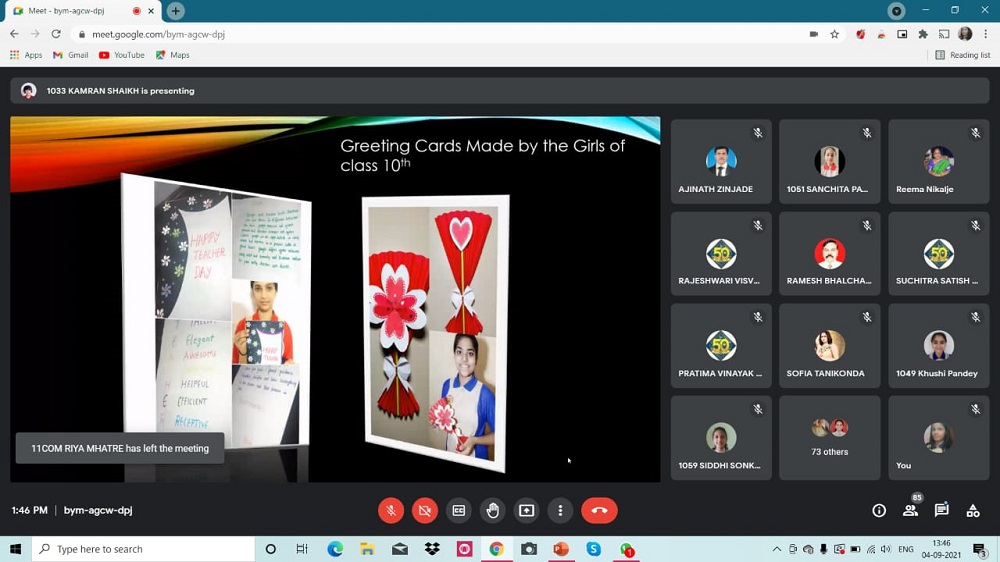Click the Present now icon

[x=527, y=510]
